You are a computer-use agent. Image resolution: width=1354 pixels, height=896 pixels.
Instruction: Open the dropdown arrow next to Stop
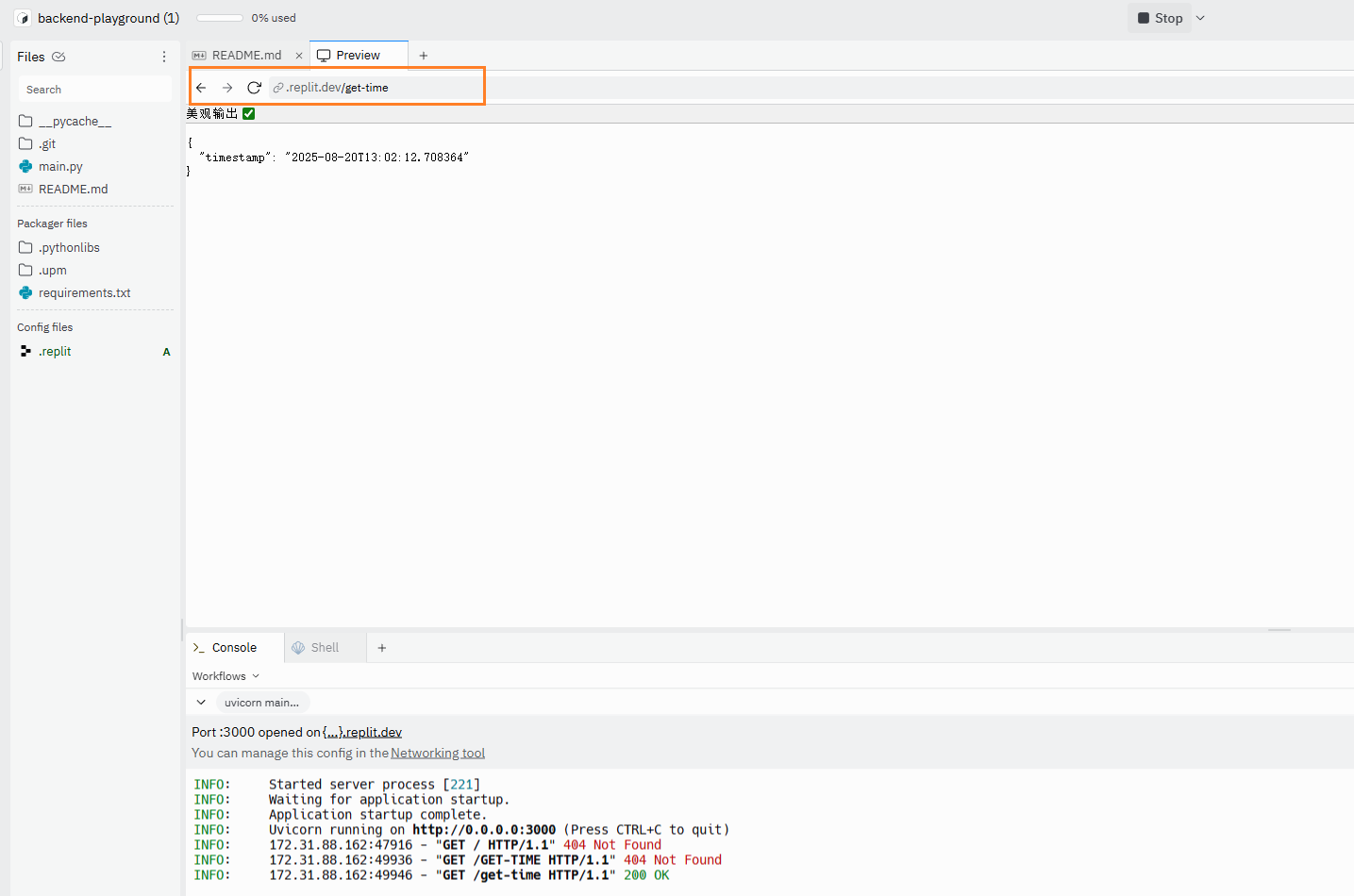pos(1201,18)
